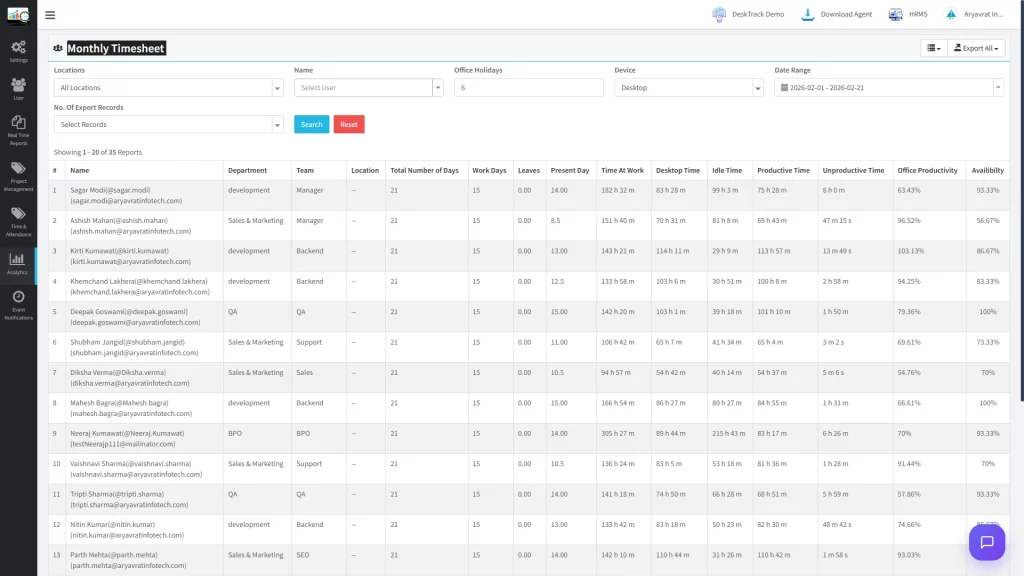Screen dimensions: 1024x576
Task: Click the Monthly Timesheet group icon
Action: point(58,48)
